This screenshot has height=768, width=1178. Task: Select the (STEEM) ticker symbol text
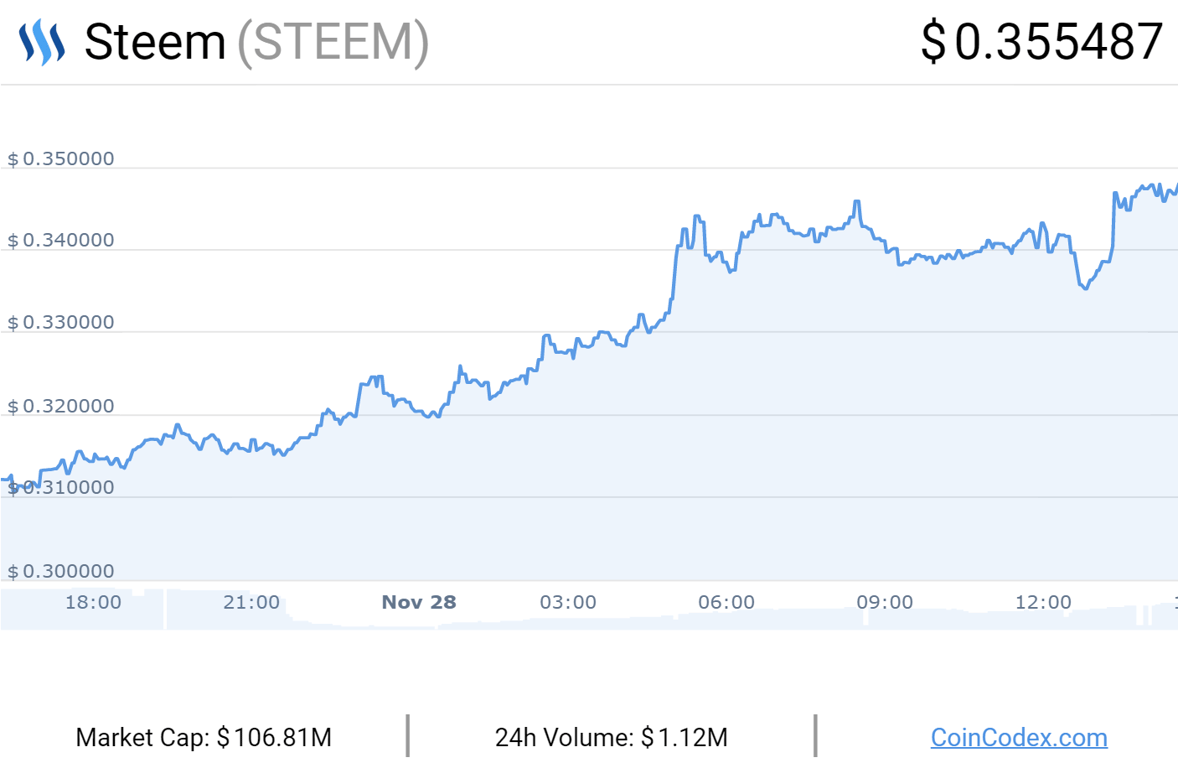tap(333, 43)
